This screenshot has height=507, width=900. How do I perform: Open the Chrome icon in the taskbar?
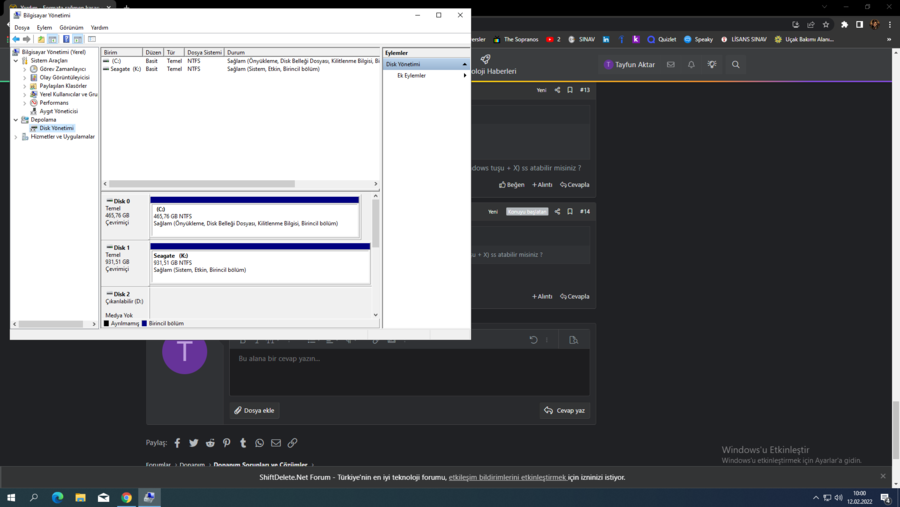coord(126,497)
